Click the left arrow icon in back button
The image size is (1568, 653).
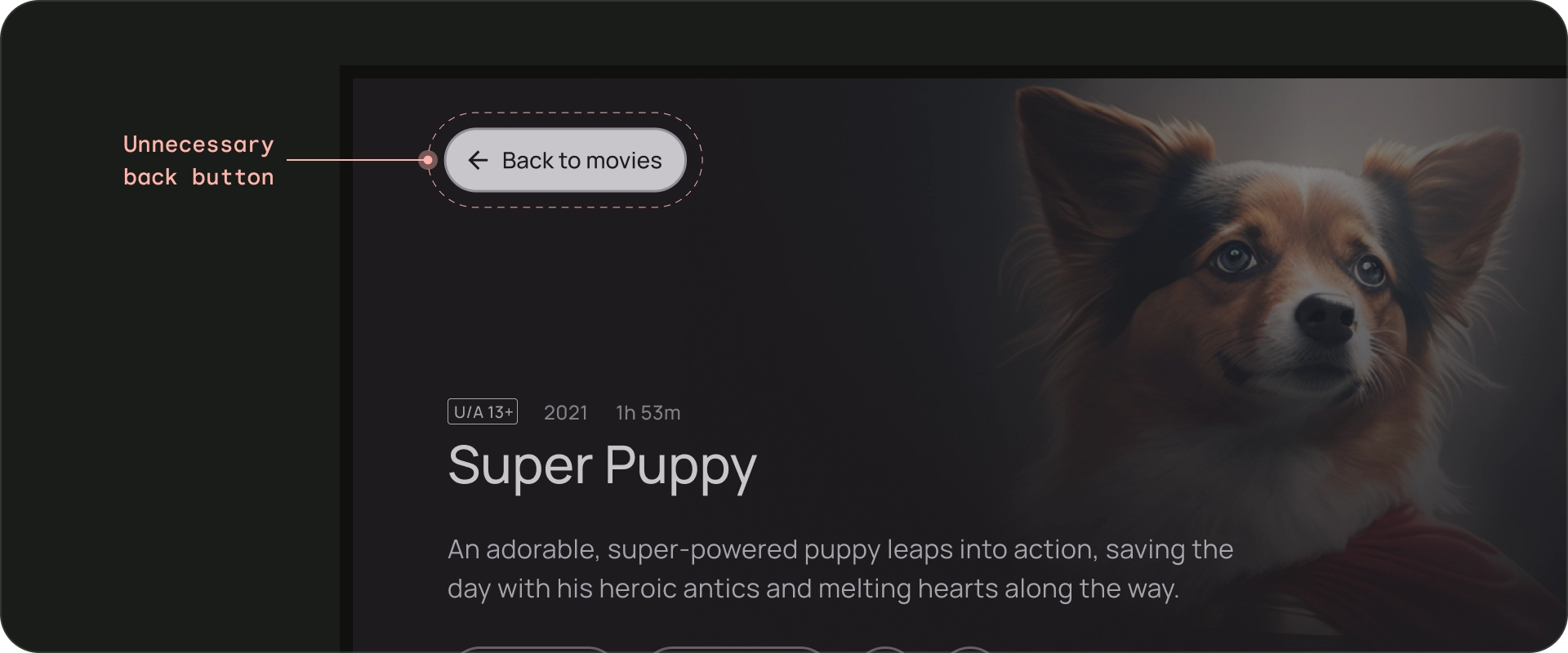(x=478, y=160)
